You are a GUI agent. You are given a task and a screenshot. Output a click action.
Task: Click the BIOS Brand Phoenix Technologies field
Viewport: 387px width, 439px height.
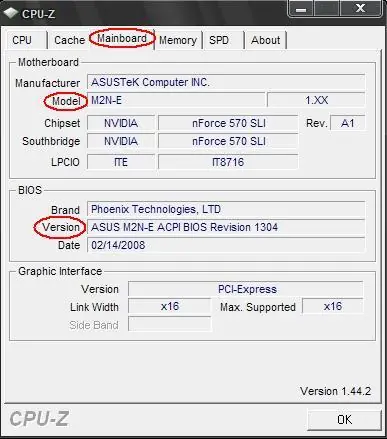tap(226, 209)
